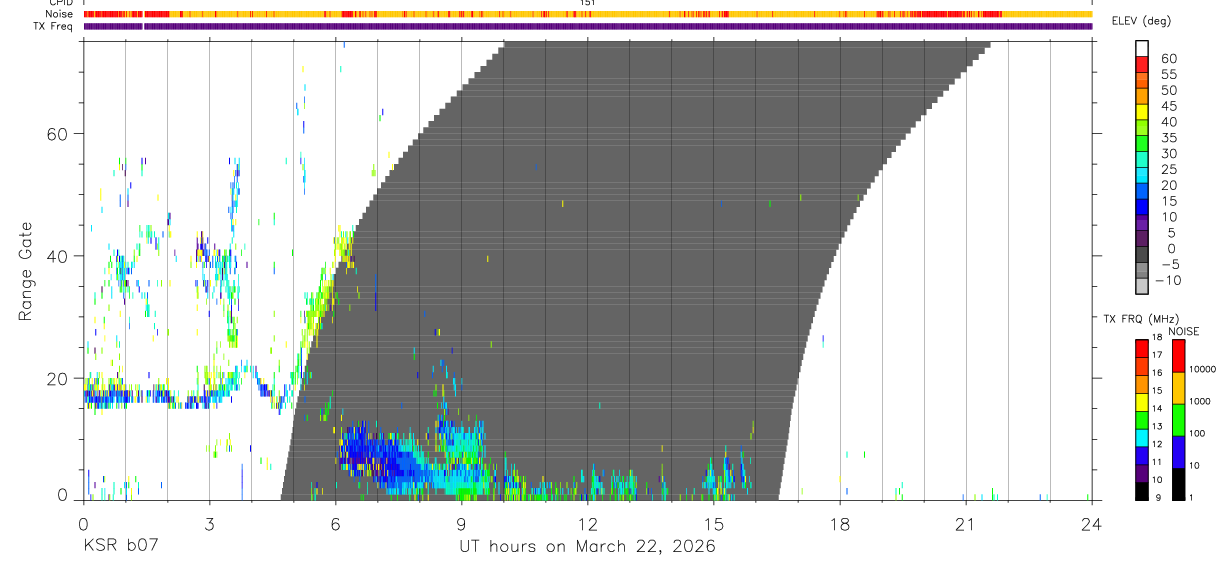
Task: Click the purple TX Freq strip above the plot
Action: click(588, 26)
